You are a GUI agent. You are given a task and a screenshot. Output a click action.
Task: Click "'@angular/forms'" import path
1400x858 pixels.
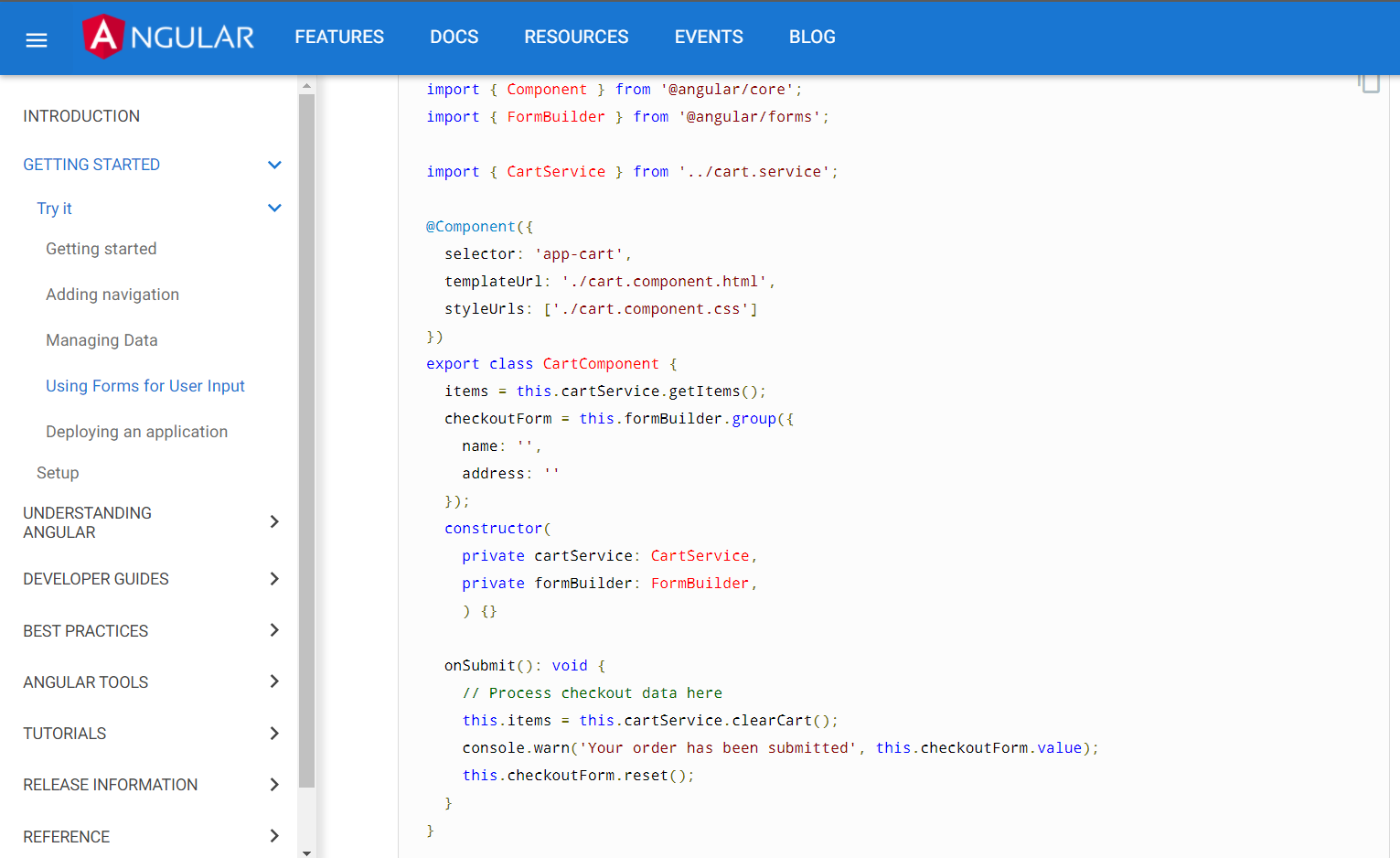pos(750,117)
